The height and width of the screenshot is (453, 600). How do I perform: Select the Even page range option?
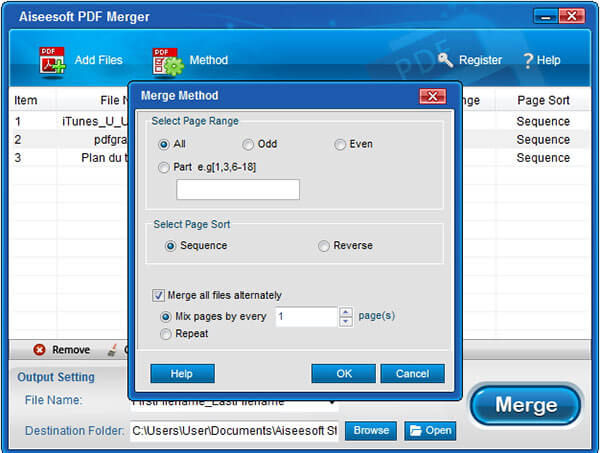(340, 145)
